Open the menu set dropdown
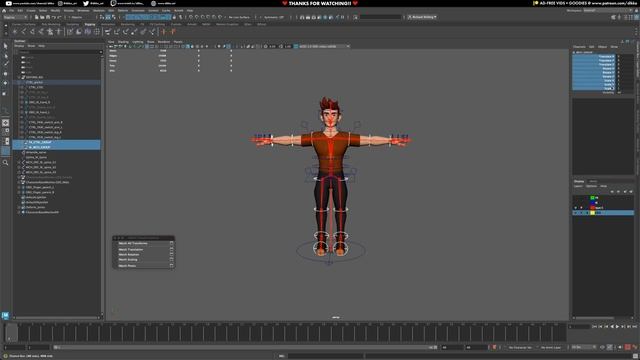This screenshot has height=360, width=640. 16,17
